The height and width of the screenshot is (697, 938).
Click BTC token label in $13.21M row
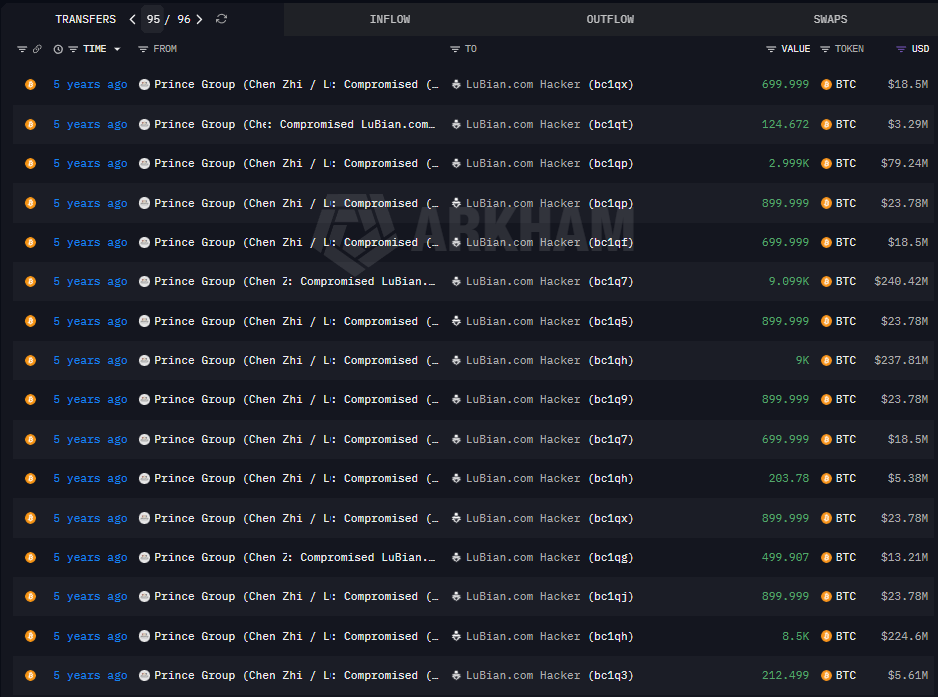coord(845,558)
